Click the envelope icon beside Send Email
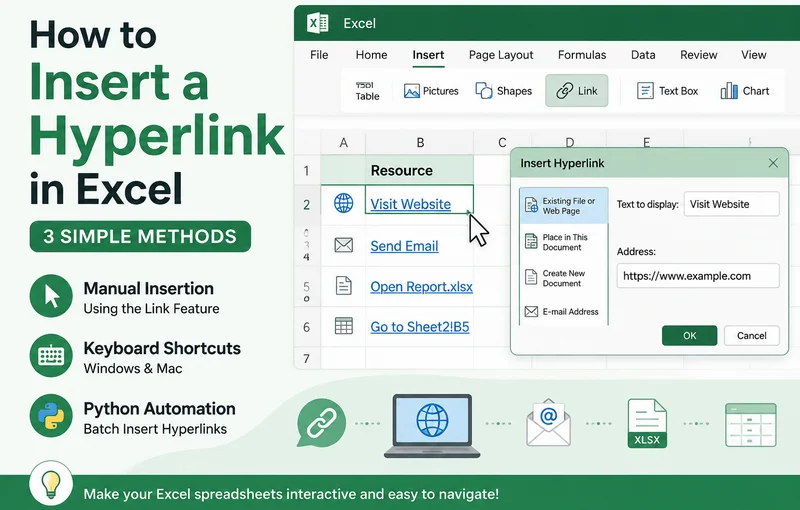The width and height of the screenshot is (800, 510). [343, 245]
